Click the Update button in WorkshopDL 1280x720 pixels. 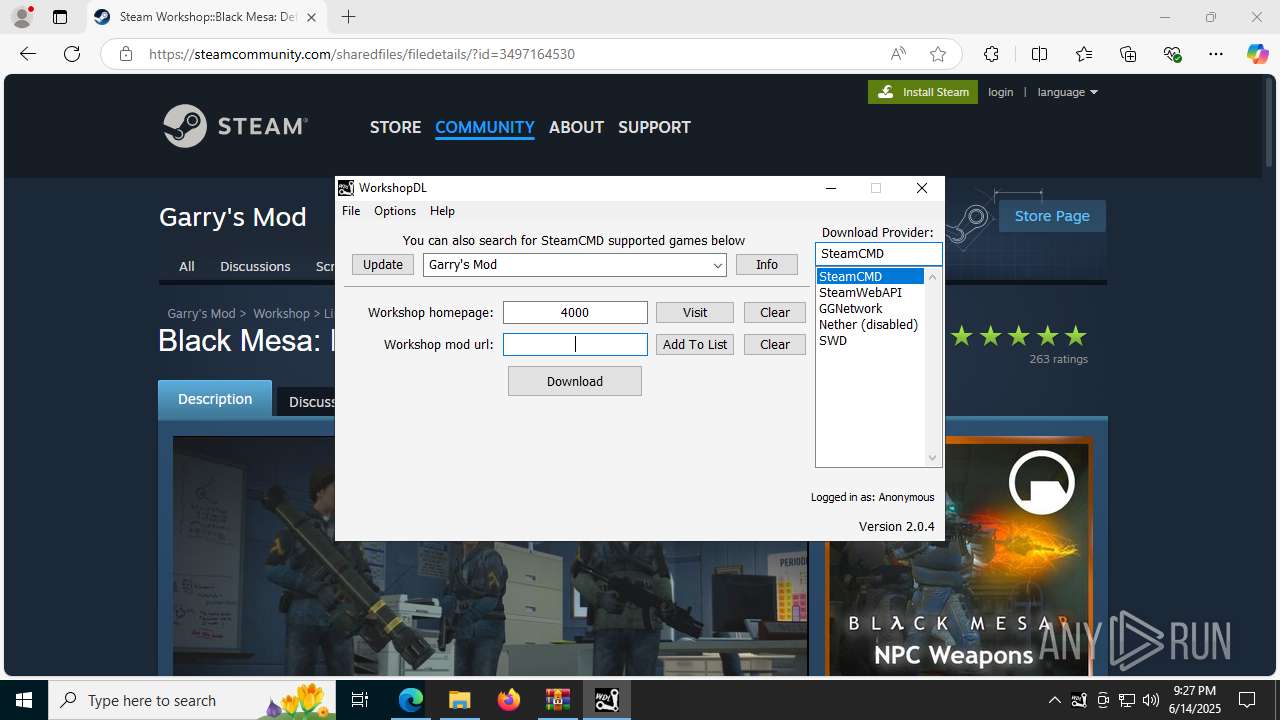[x=383, y=264]
